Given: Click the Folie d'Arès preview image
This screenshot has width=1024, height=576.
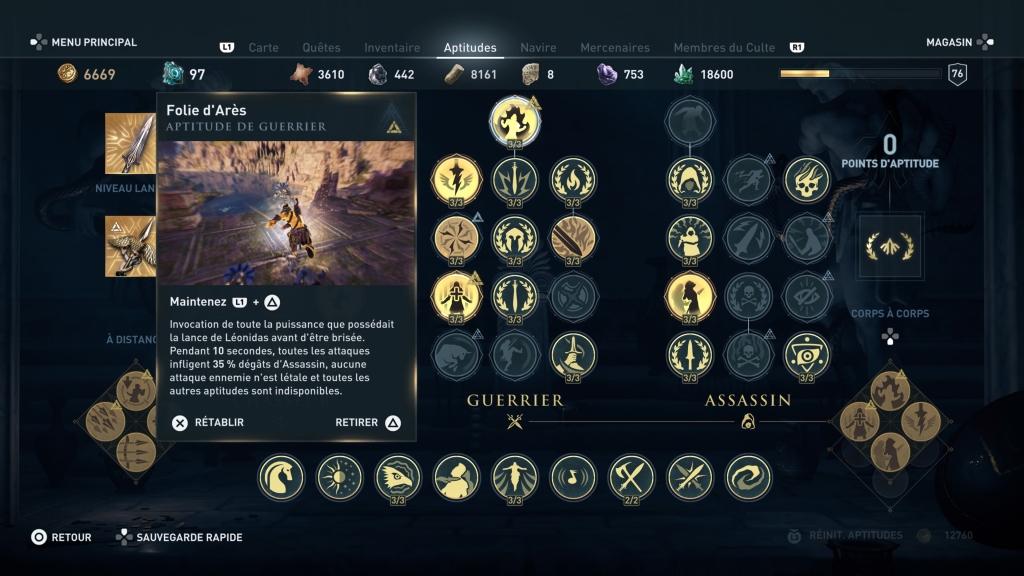Looking at the screenshot, I should point(286,213).
